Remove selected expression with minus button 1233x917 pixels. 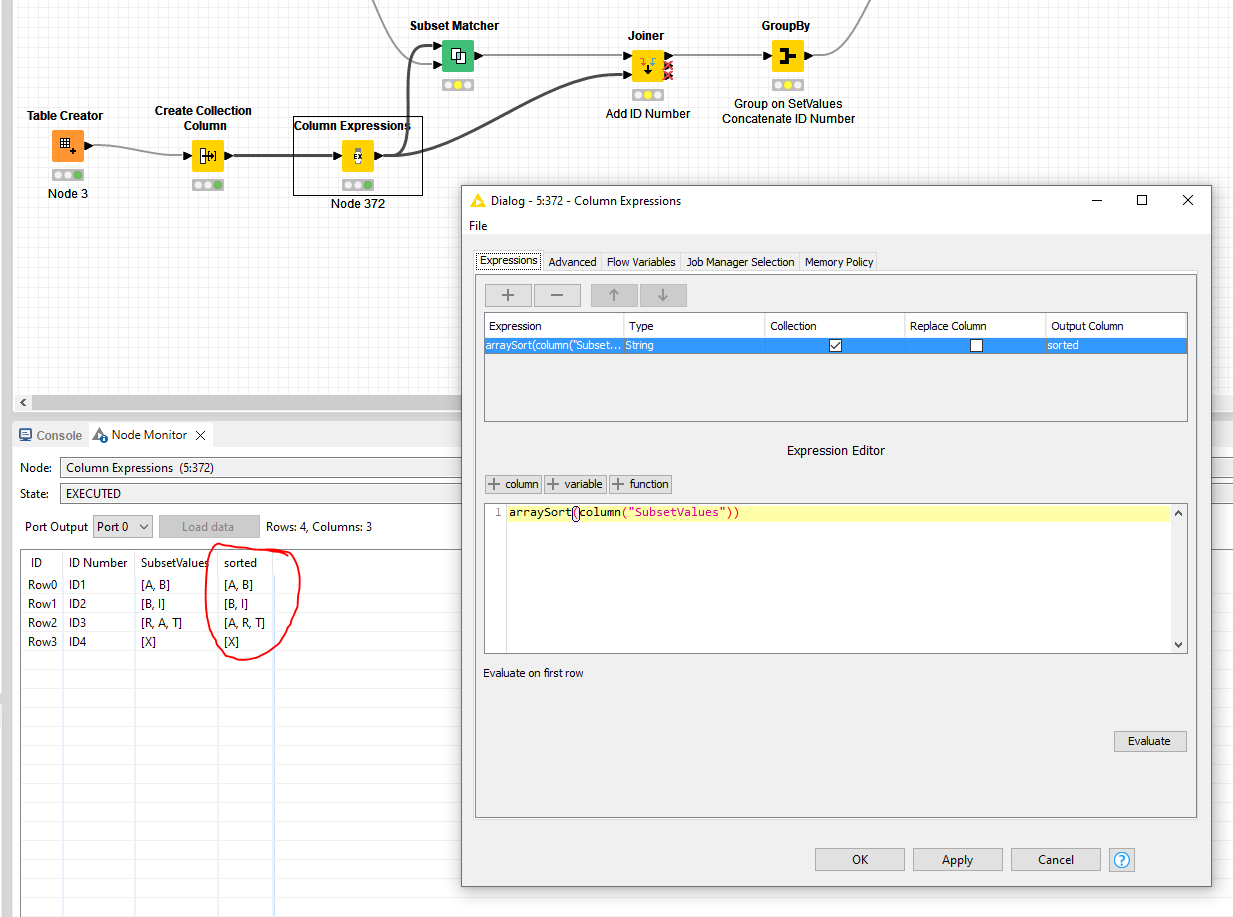[x=557, y=295]
